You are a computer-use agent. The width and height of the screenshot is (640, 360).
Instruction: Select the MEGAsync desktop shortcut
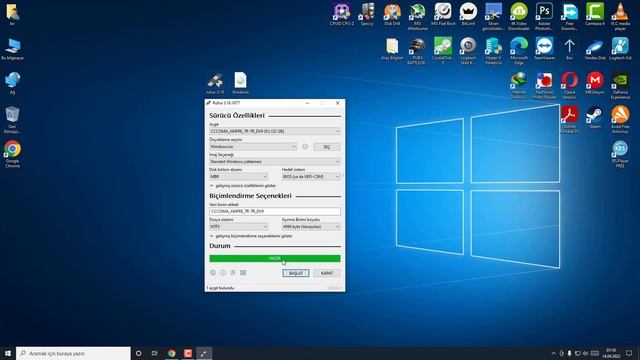595,84
